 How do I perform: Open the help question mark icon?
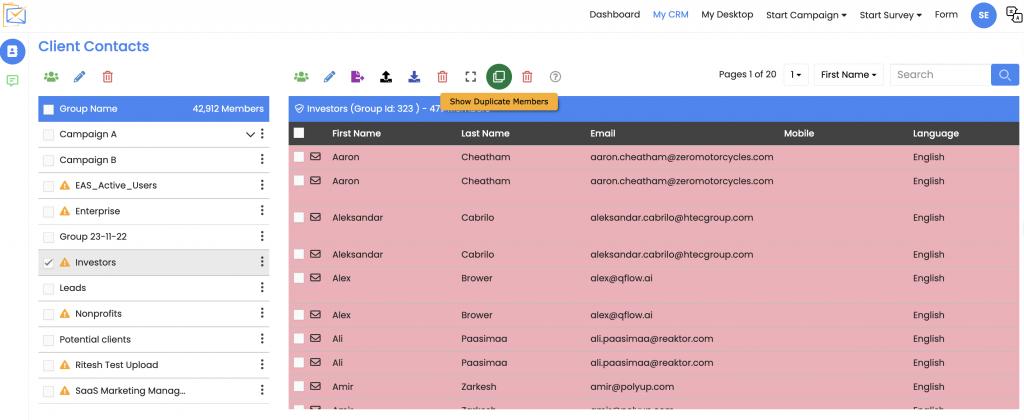coord(556,76)
